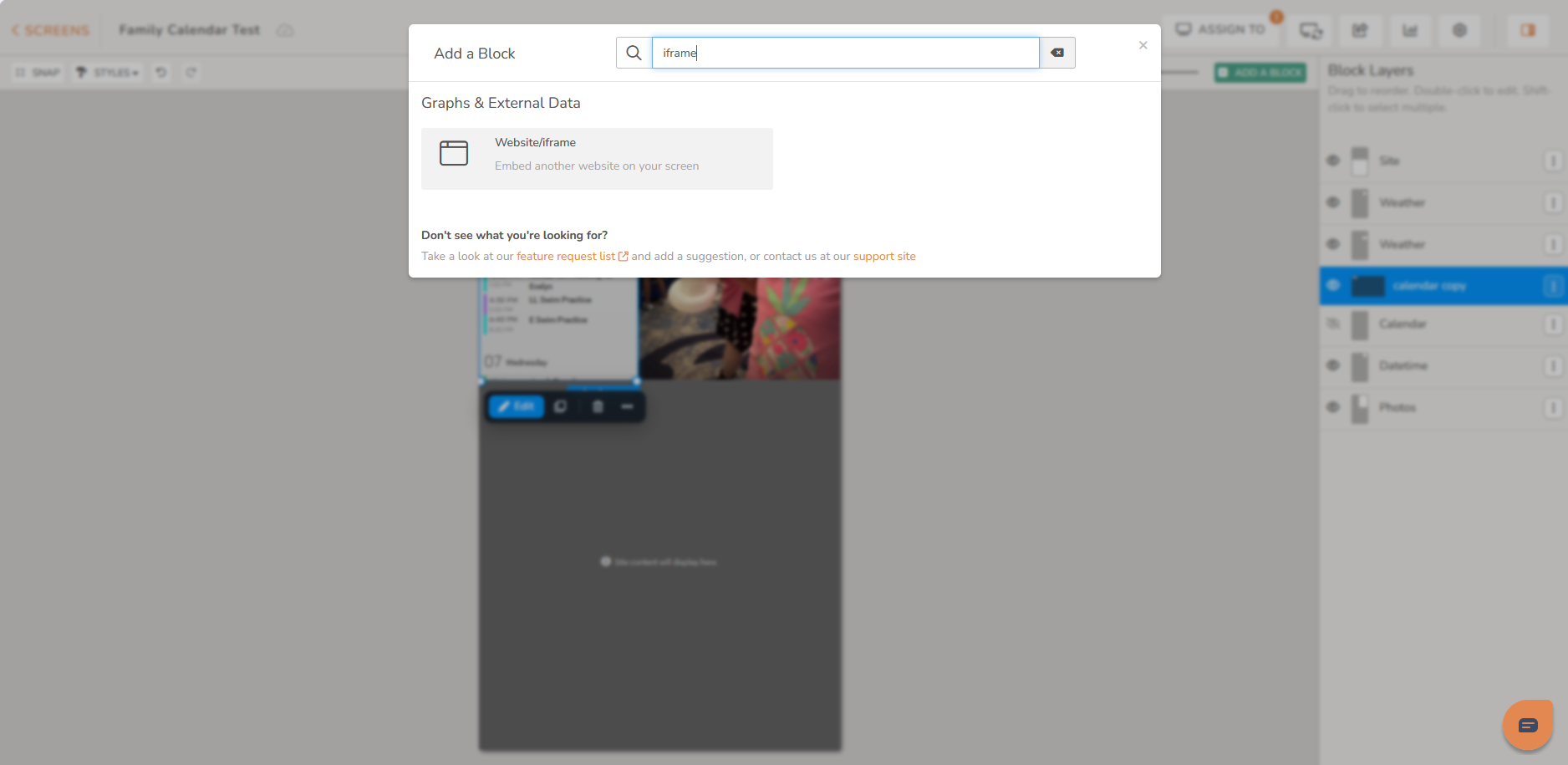
Task: Select the Photos layer row
Action: [1443, 407]
